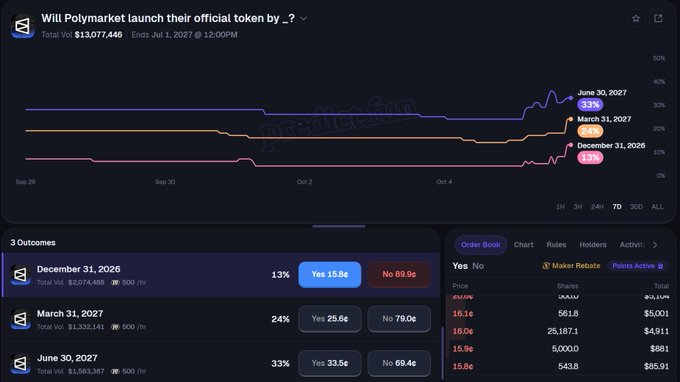Click the orange 24% chart label
The height and width of the screenshot is (382, 680).
tap(590, 131)
